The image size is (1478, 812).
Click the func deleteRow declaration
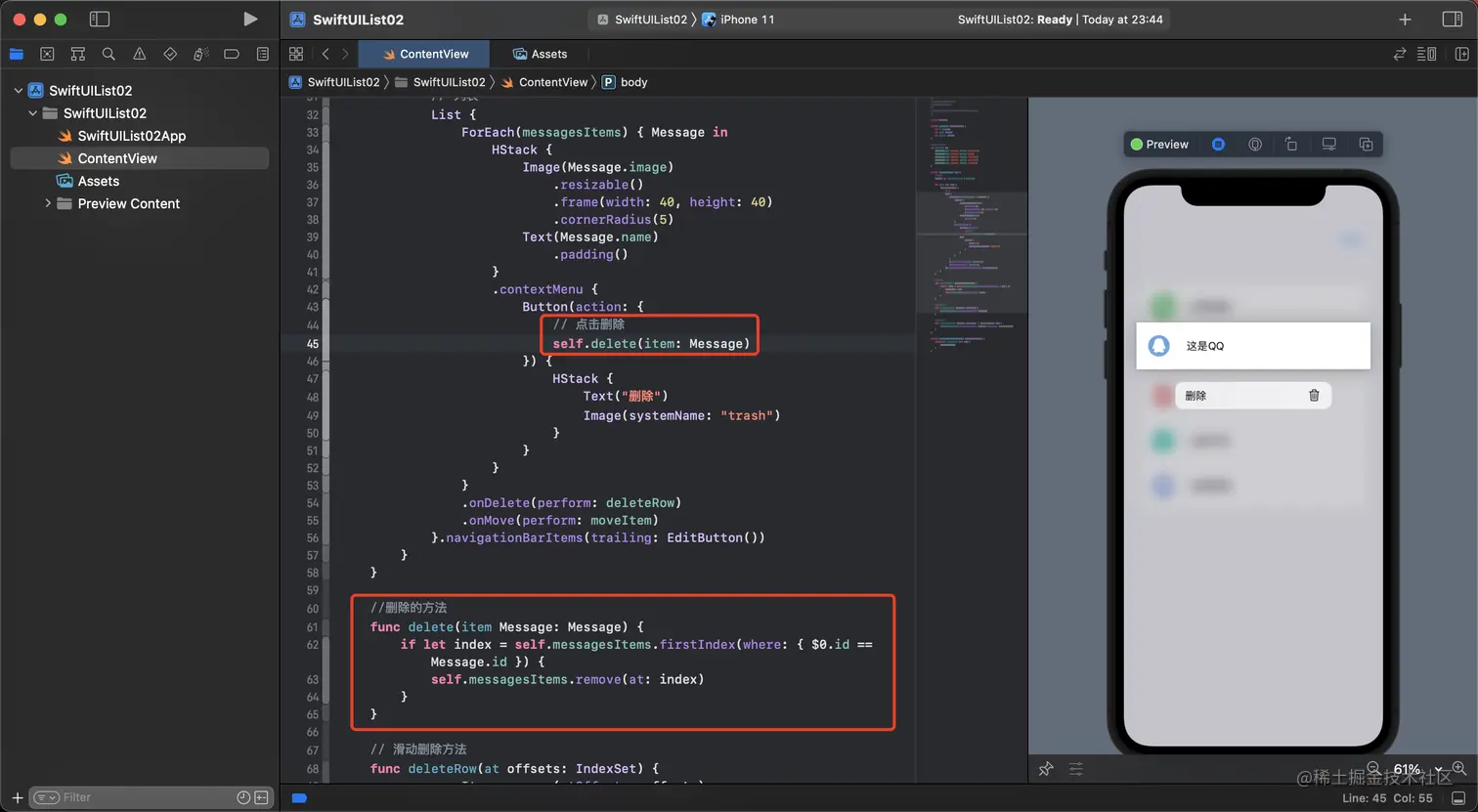[x=515, y=769]
